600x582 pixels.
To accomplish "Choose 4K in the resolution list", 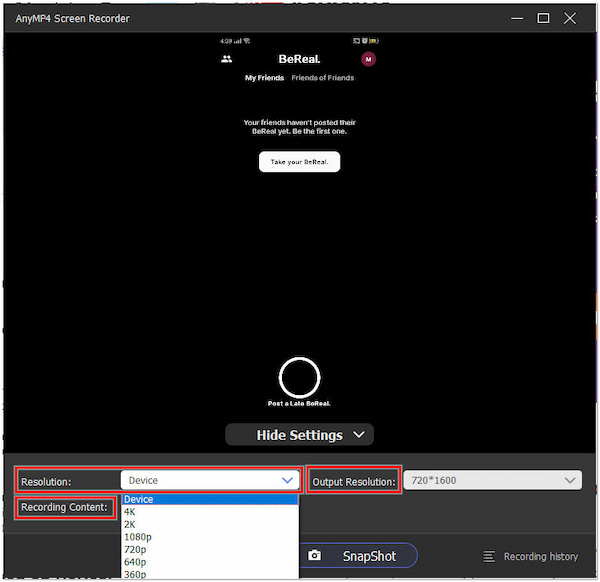I will pos(210,512).
